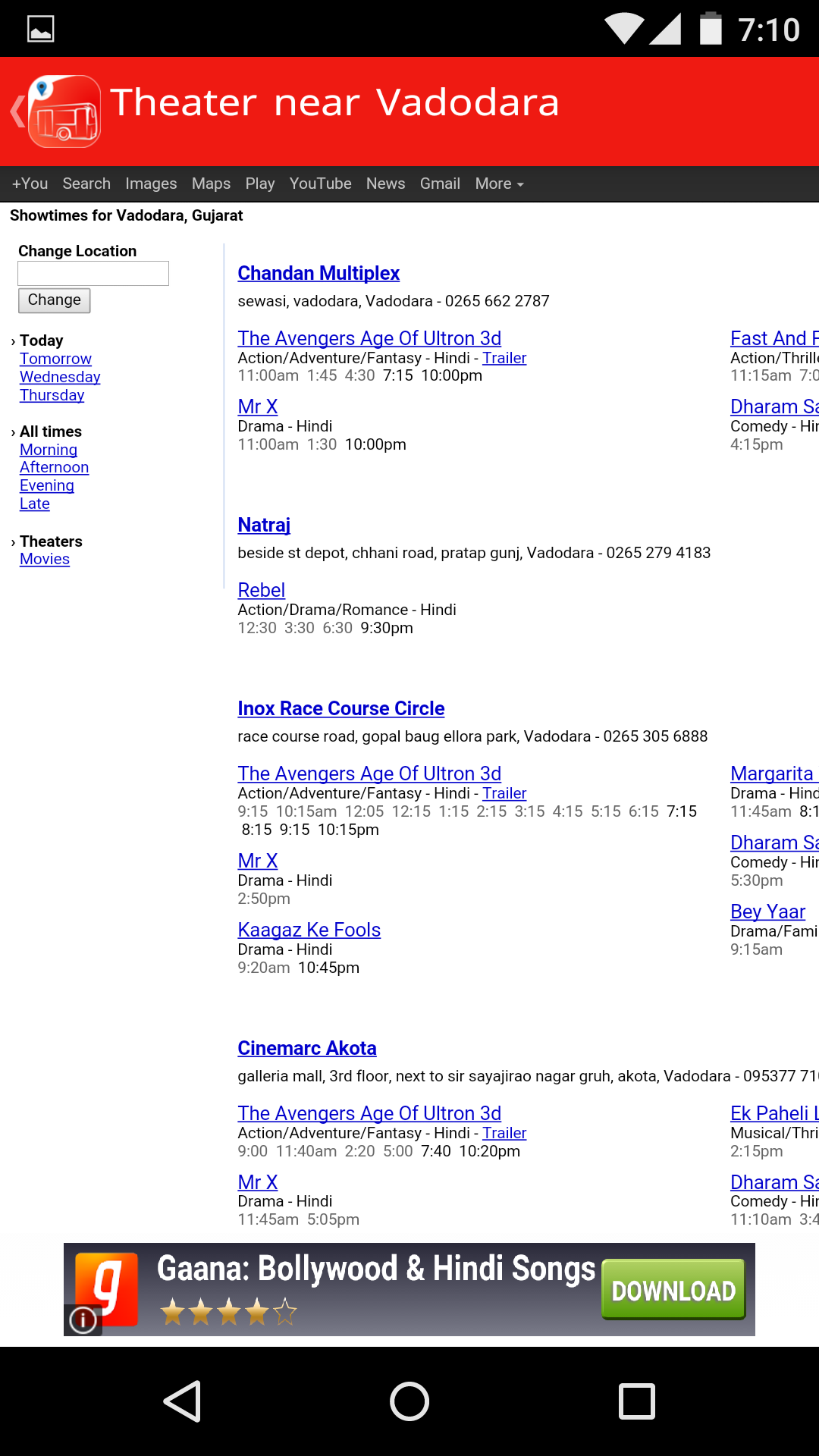Open the Gaana ad info icon
819x1456 pixels.
pyautogui.click(x=83, y=1320)
